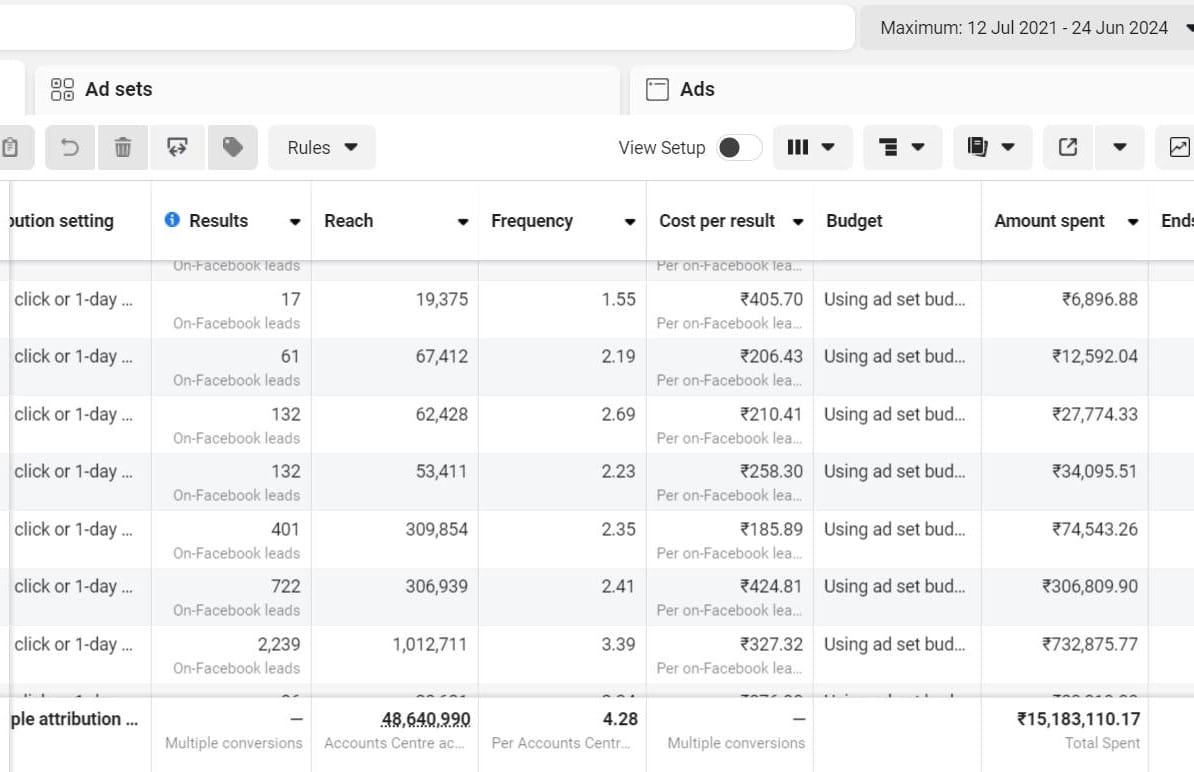
Task: Open the columns layout dropdown
Action: pyautogui.click(x=811, y=148)
